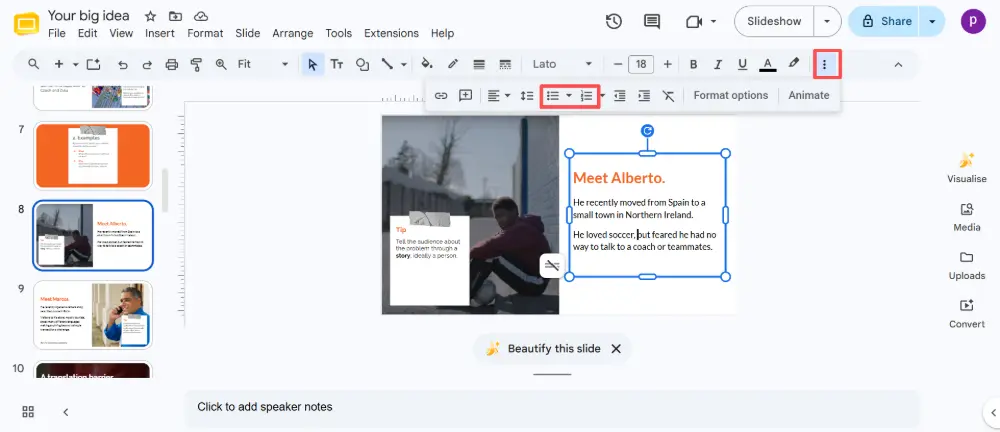Image resolution: width=1000 pixels, height=432 pixels.
Task: Open the Format menu
Action: point(205,33)
